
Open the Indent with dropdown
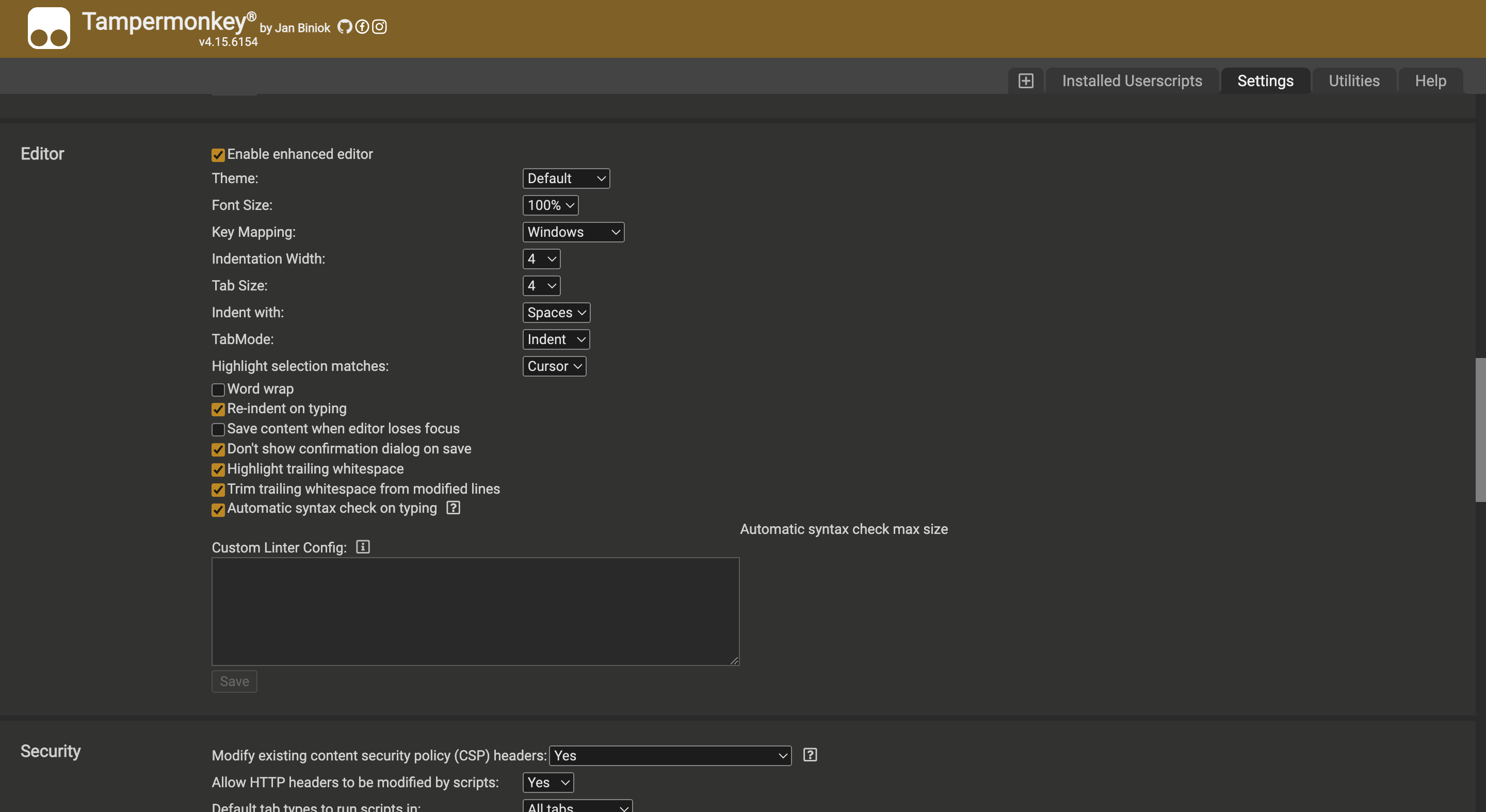pos(556,312)
